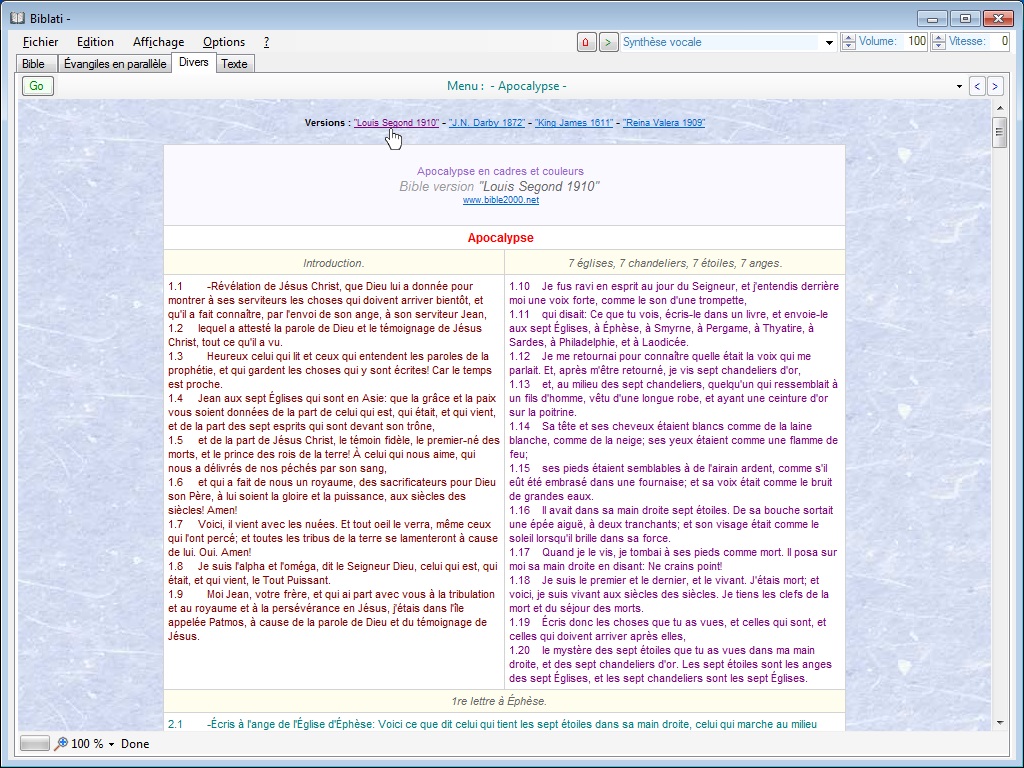Follow the www.bible2000.net link

tap(500, 200)
